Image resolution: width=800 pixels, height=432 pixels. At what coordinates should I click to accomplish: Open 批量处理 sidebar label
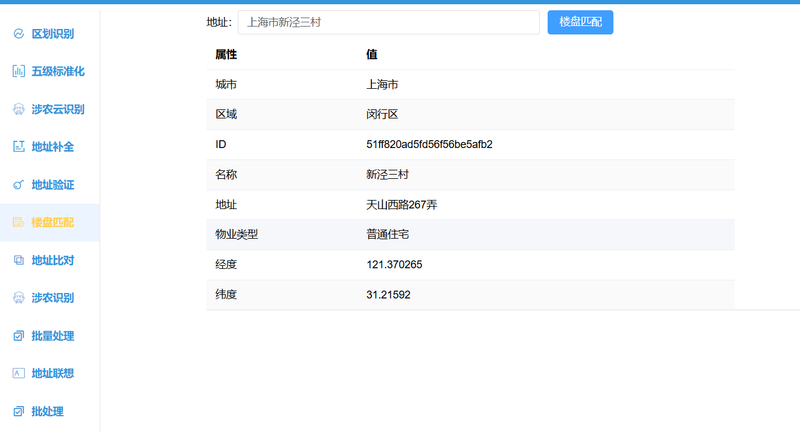tap(53, 336)
